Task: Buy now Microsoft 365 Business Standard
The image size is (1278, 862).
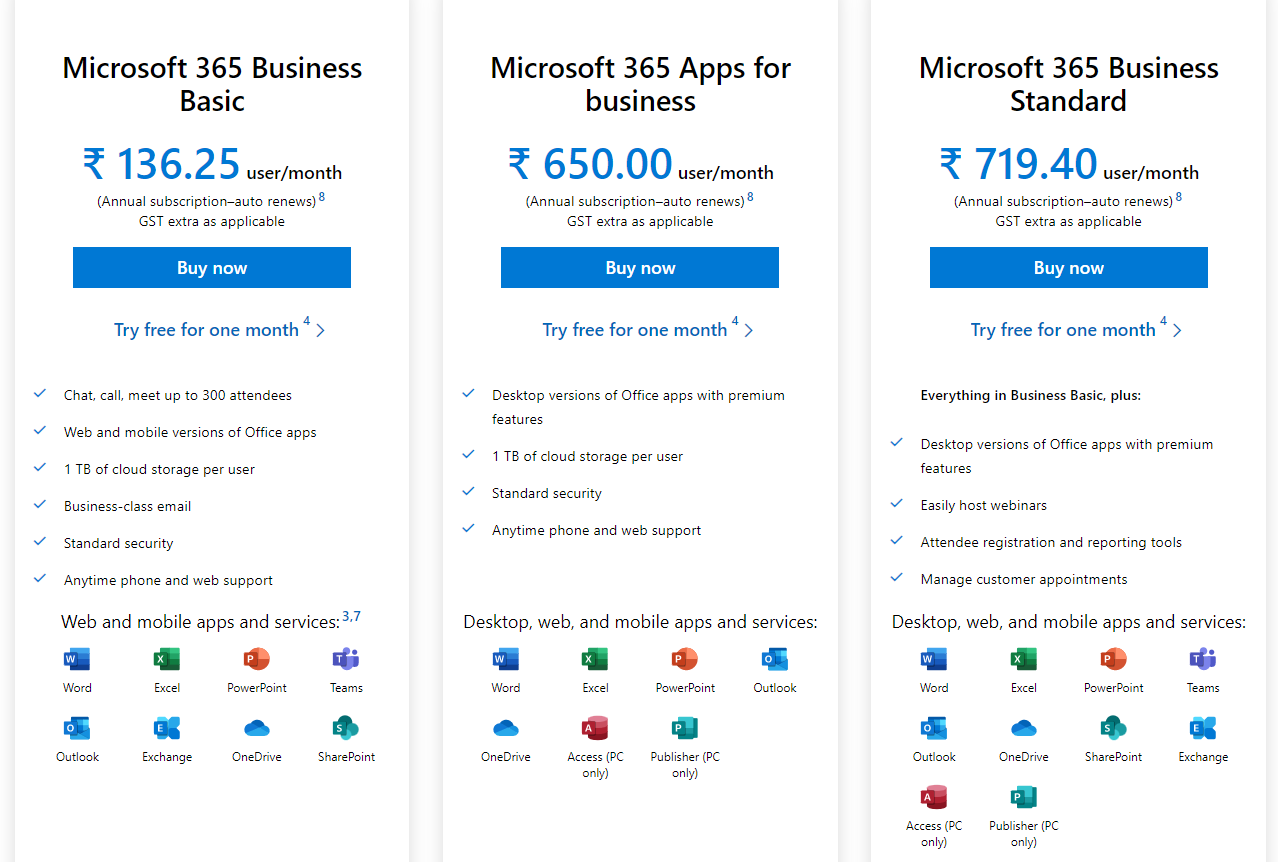Action: (x=1069, y=268)
